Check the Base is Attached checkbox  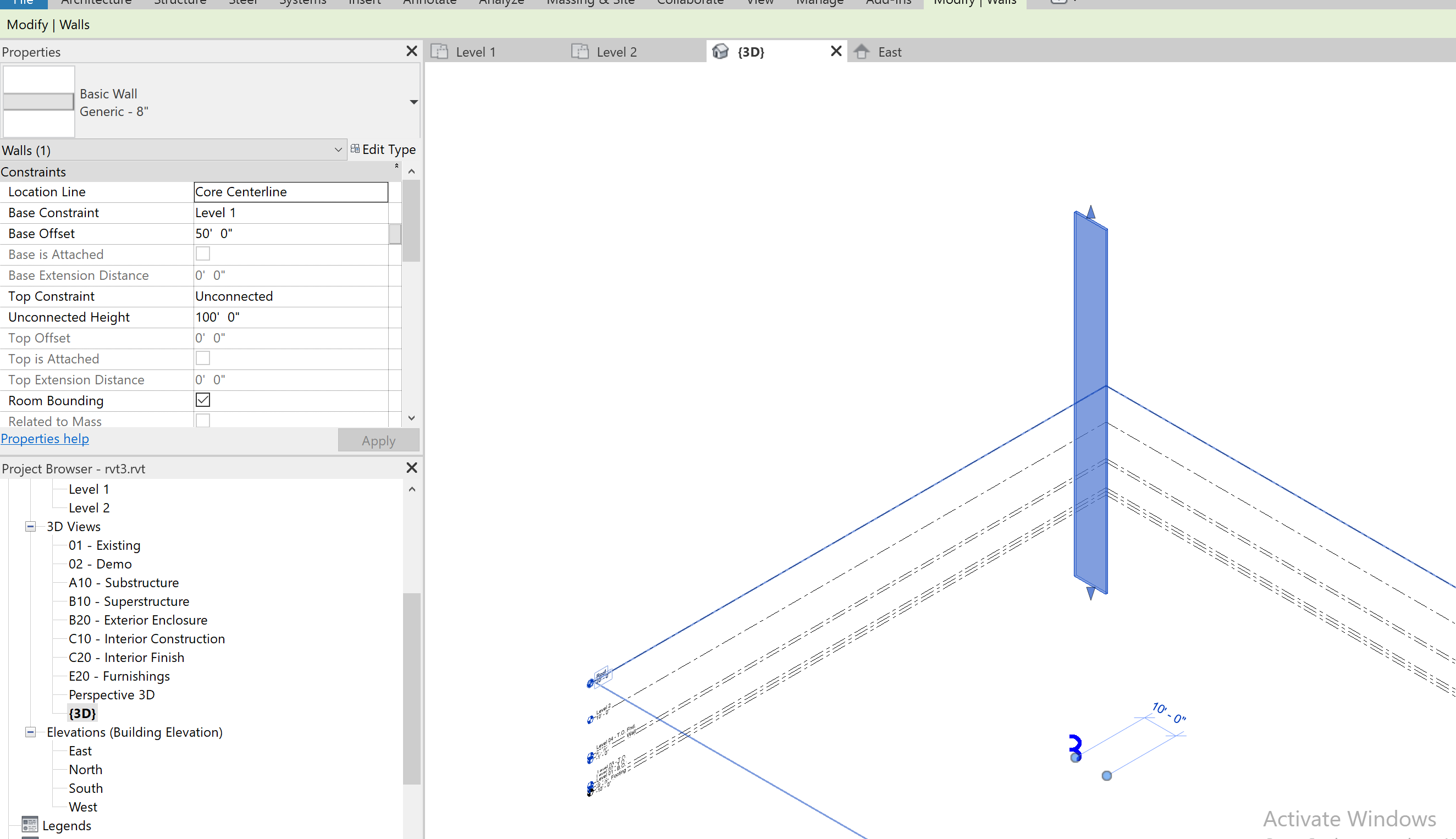point(202,253)
